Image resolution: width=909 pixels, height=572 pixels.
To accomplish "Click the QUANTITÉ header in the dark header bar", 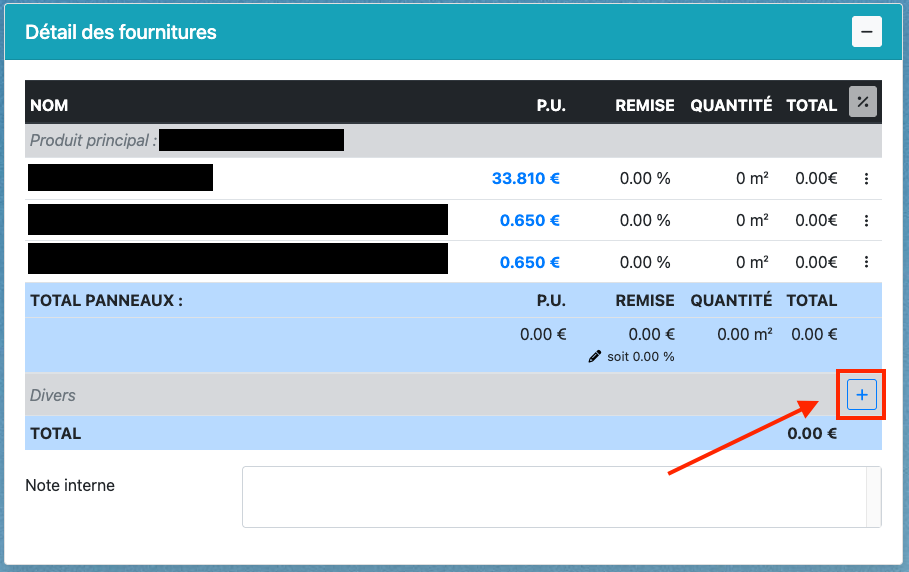I will click(731, 105).
